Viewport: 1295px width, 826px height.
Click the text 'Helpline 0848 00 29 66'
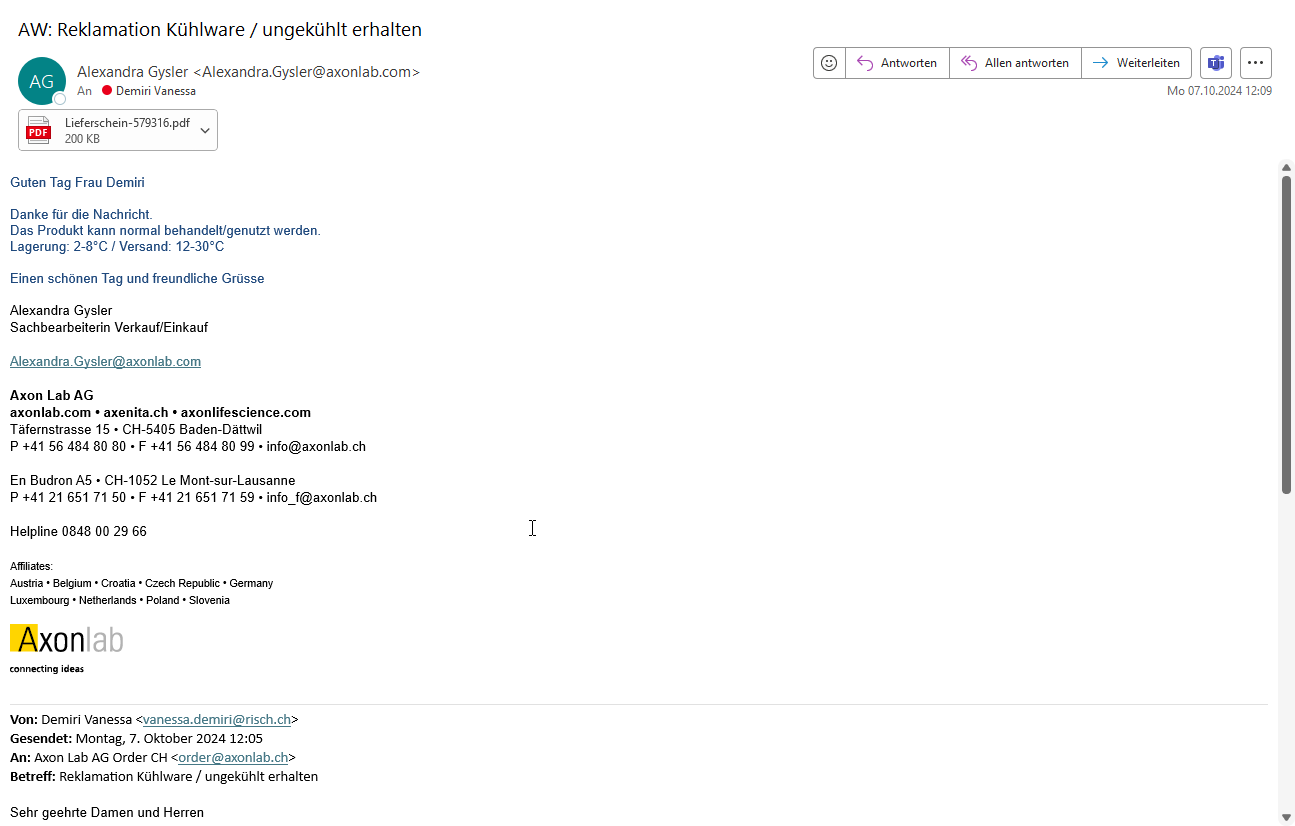coord(78,531)
